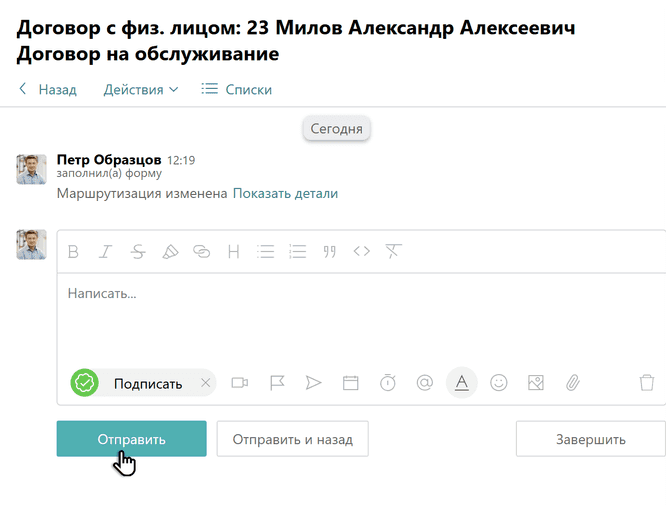
Task: Remove the Подписать tag with X
Action: 205,383
